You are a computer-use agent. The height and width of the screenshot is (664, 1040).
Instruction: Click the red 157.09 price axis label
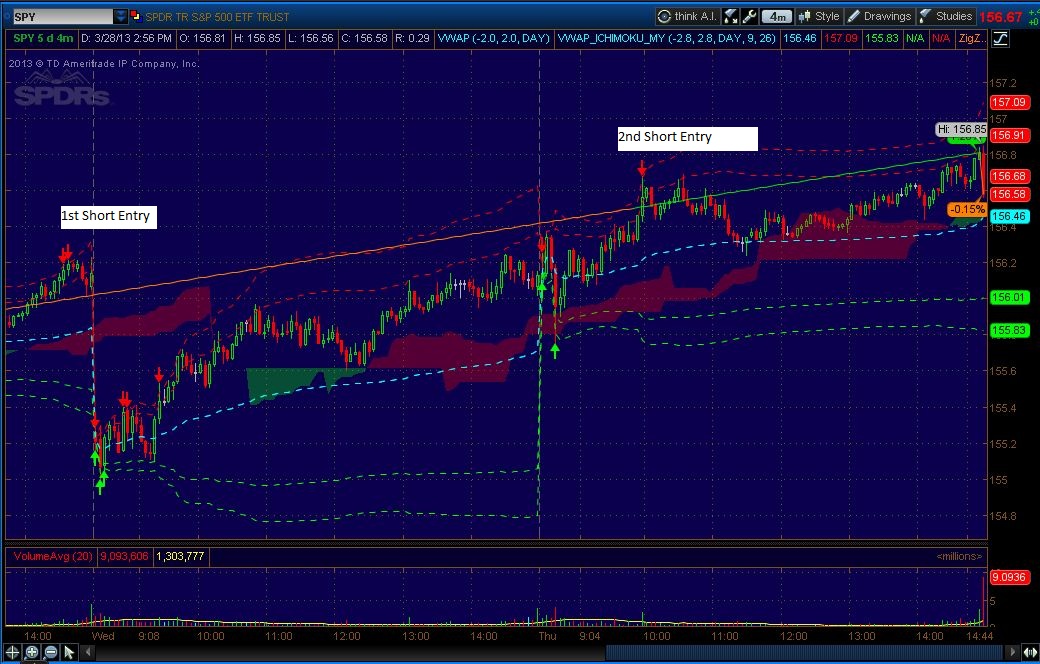pyautogui.click(x=1008, y=103)
